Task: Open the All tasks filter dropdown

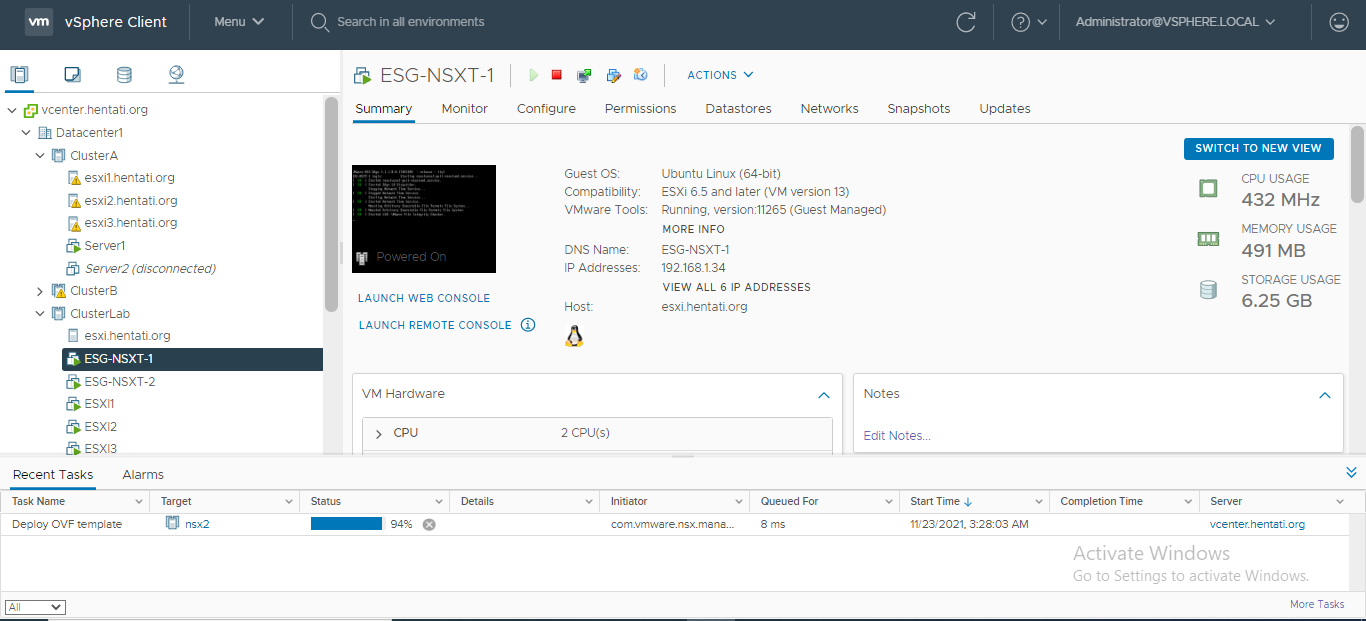Action: click(35, 607)
